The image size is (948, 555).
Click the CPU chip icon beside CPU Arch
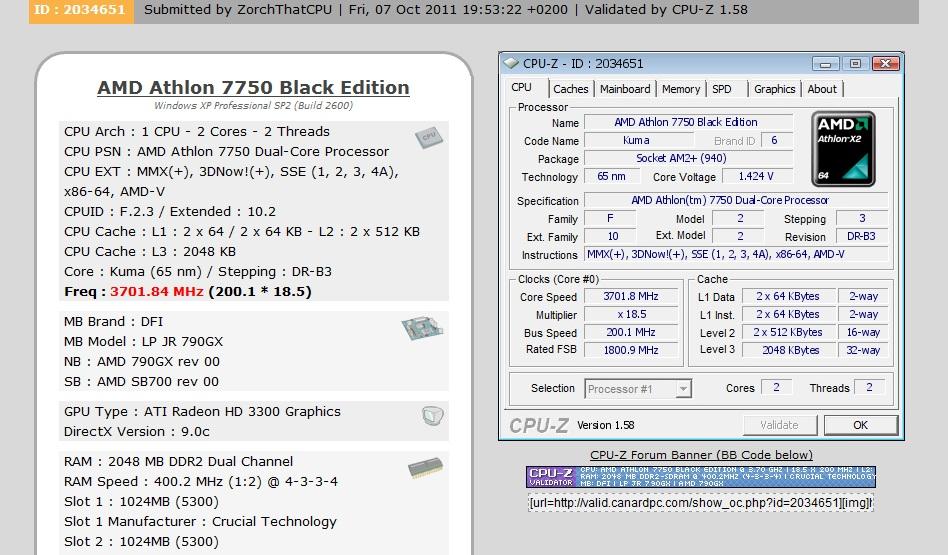[429, 138]
